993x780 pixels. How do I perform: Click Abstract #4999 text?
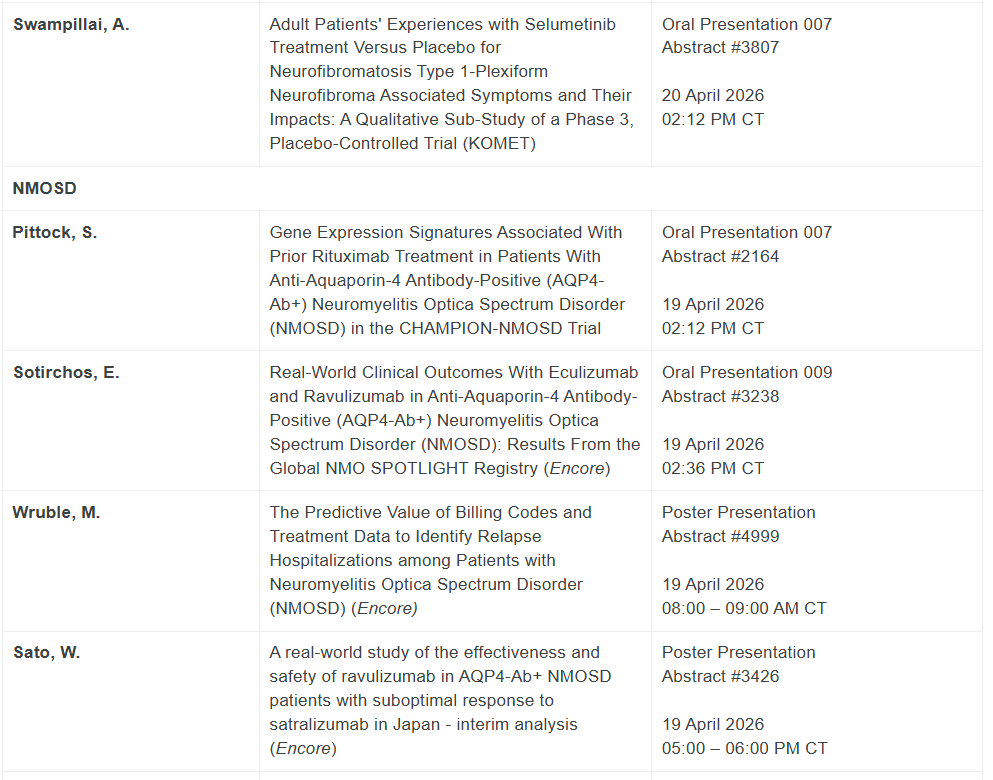[x=720, y=536]
